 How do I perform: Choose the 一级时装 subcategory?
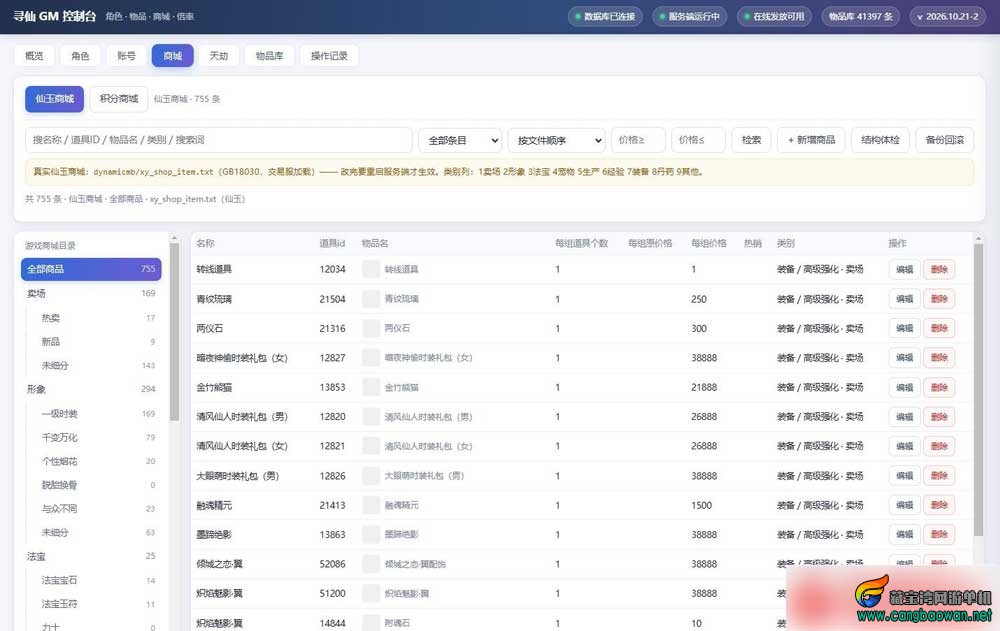coord(98,413)
